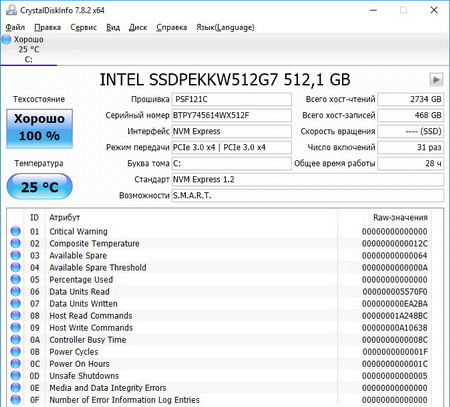Screen dimensions: 450x407
Task: Select the Composite Temperature attribute text
Action: coord(94,243)
